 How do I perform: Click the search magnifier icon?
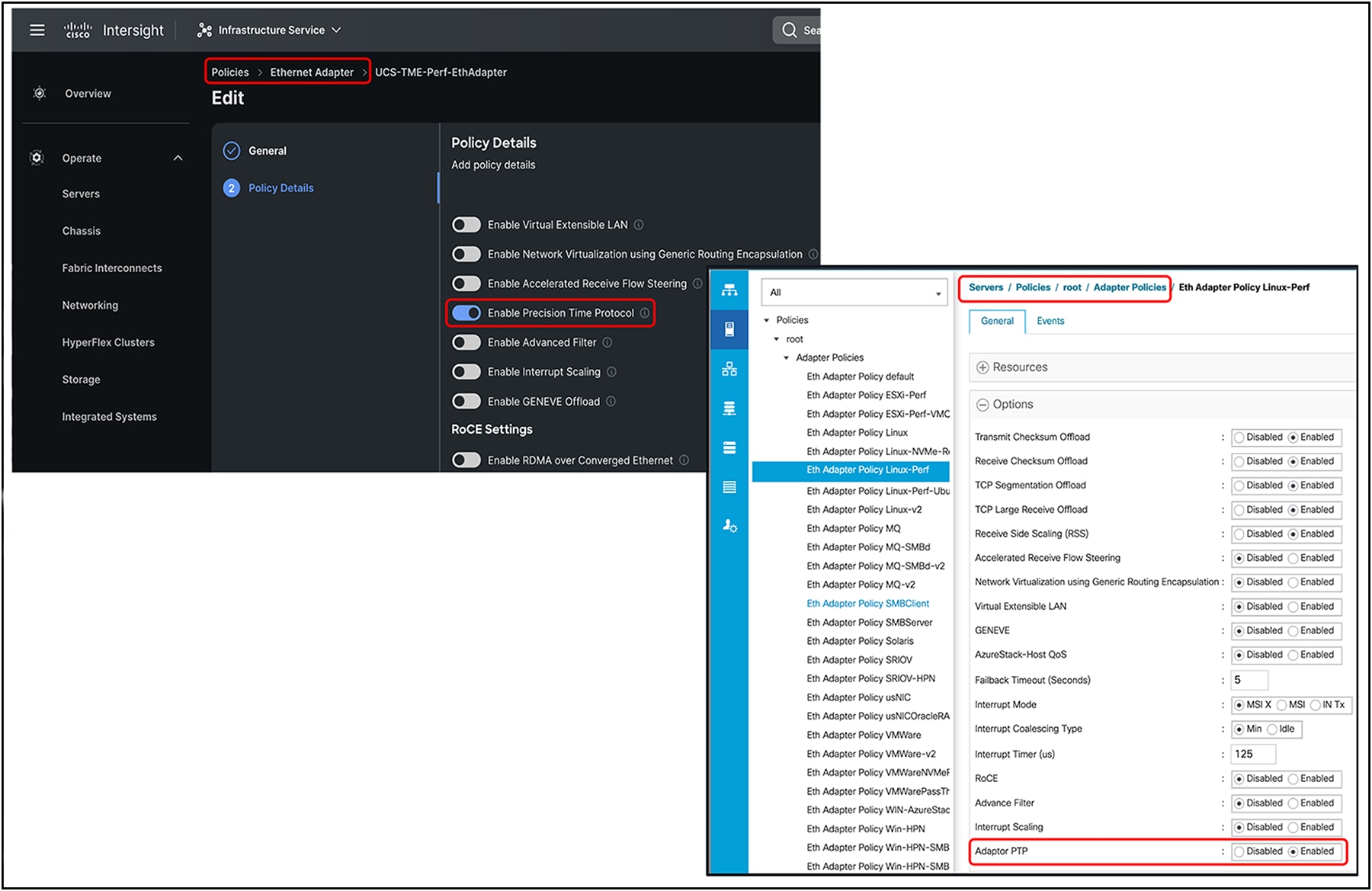coord(789,30)
